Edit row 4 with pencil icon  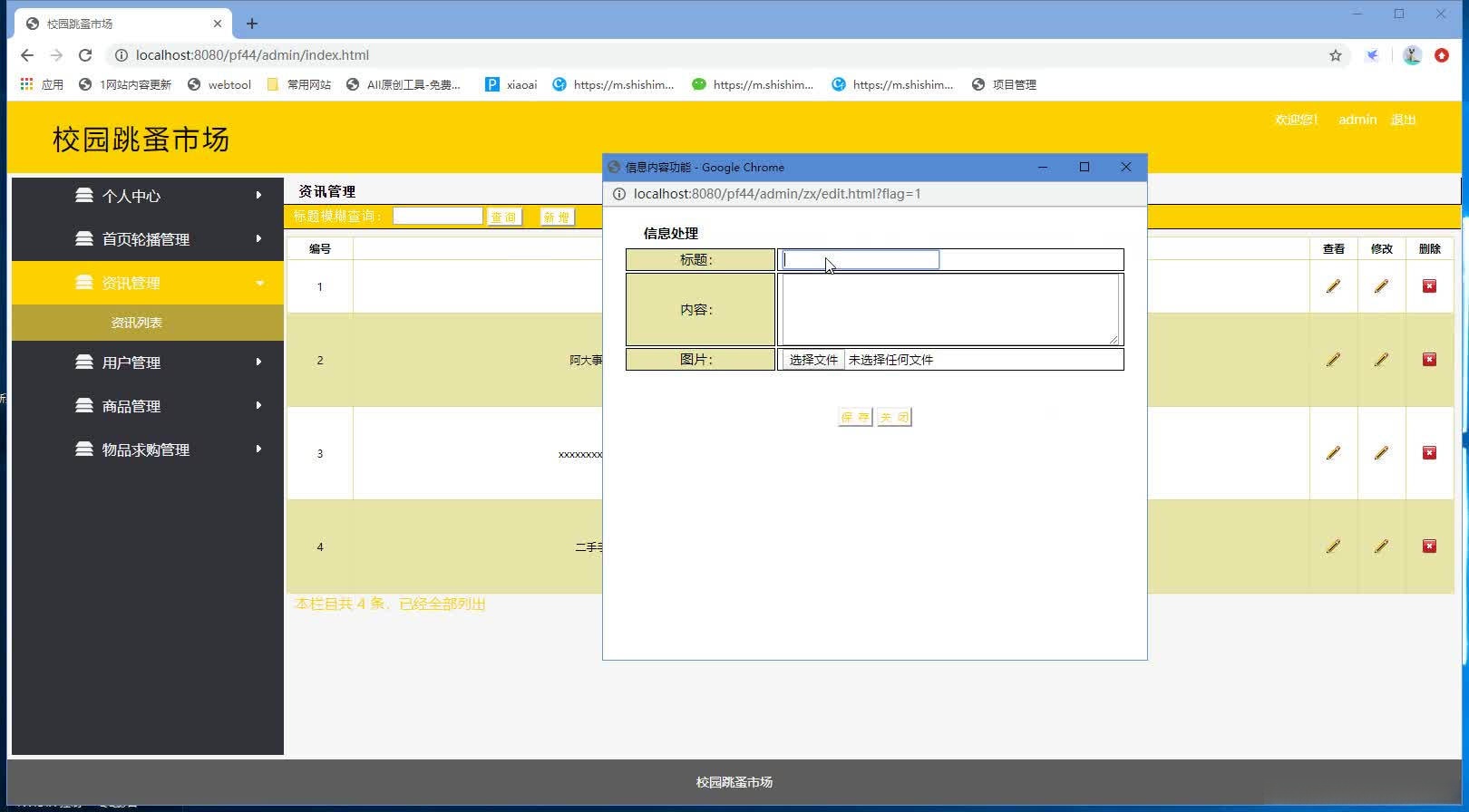pos(1381,546)
